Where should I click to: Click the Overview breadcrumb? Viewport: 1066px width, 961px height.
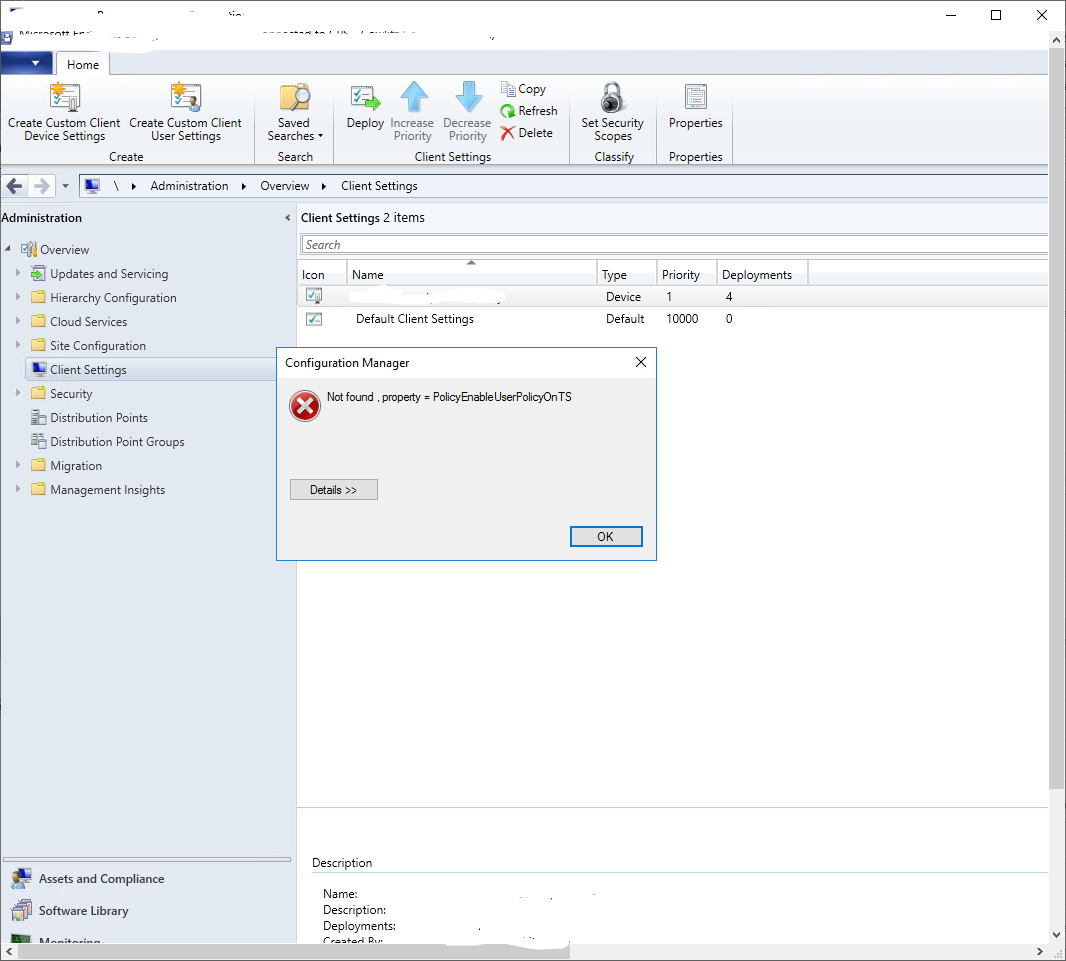click(284, 186)
